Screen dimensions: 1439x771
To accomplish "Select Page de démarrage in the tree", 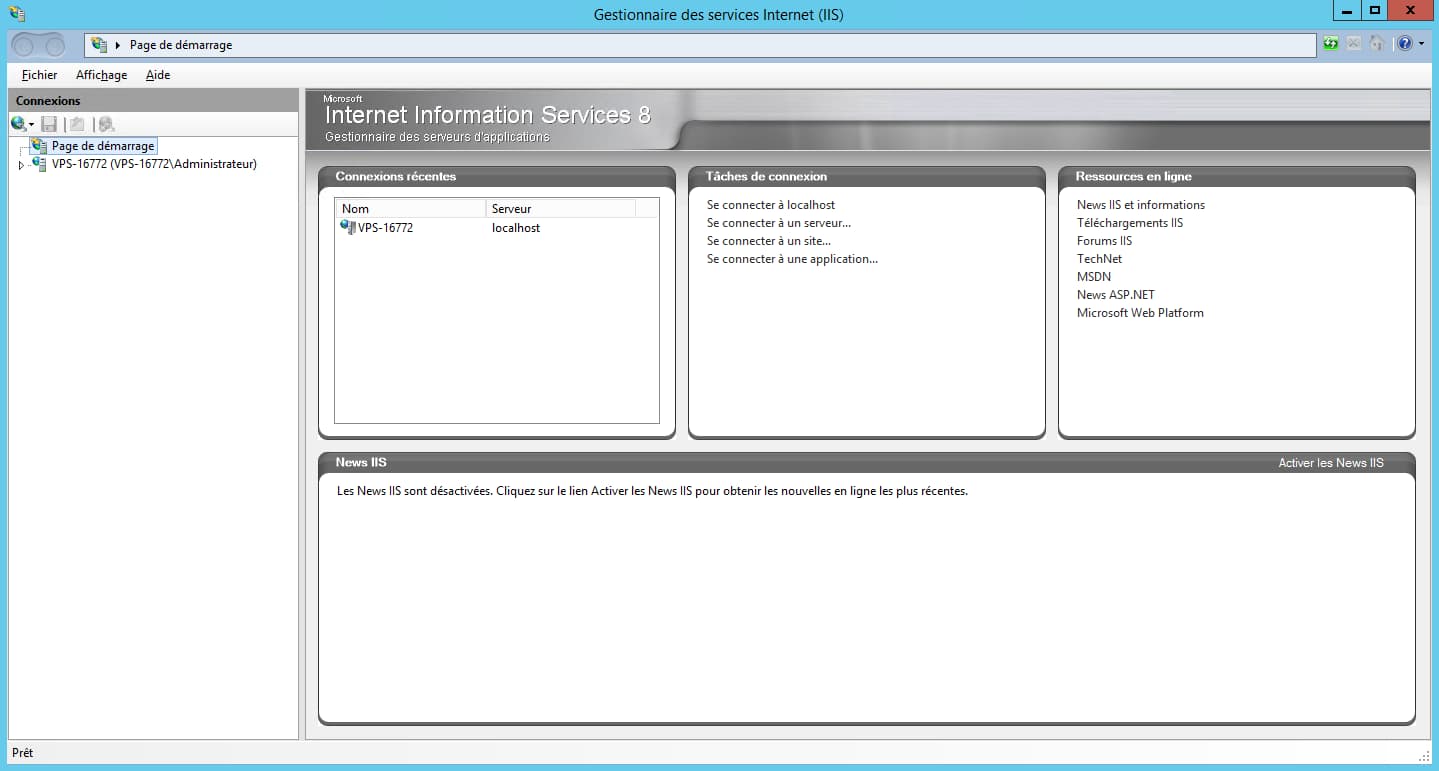I will point(102,146).
